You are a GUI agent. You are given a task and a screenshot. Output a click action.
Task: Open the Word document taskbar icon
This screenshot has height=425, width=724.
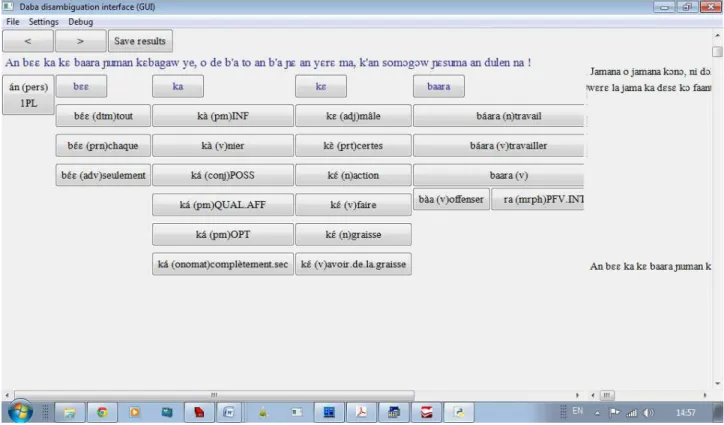click(x=229, y=412)
